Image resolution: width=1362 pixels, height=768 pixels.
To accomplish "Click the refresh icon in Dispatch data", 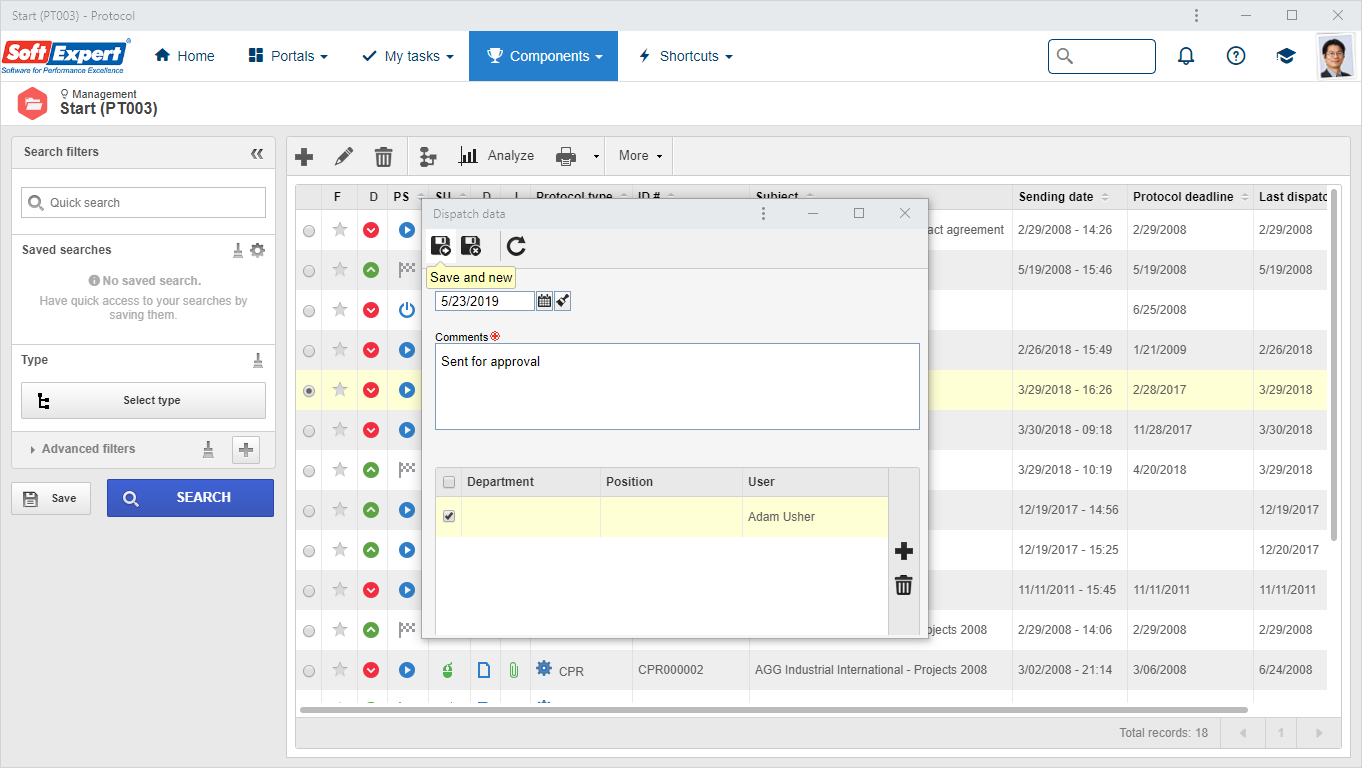I will tap(516, 246).
